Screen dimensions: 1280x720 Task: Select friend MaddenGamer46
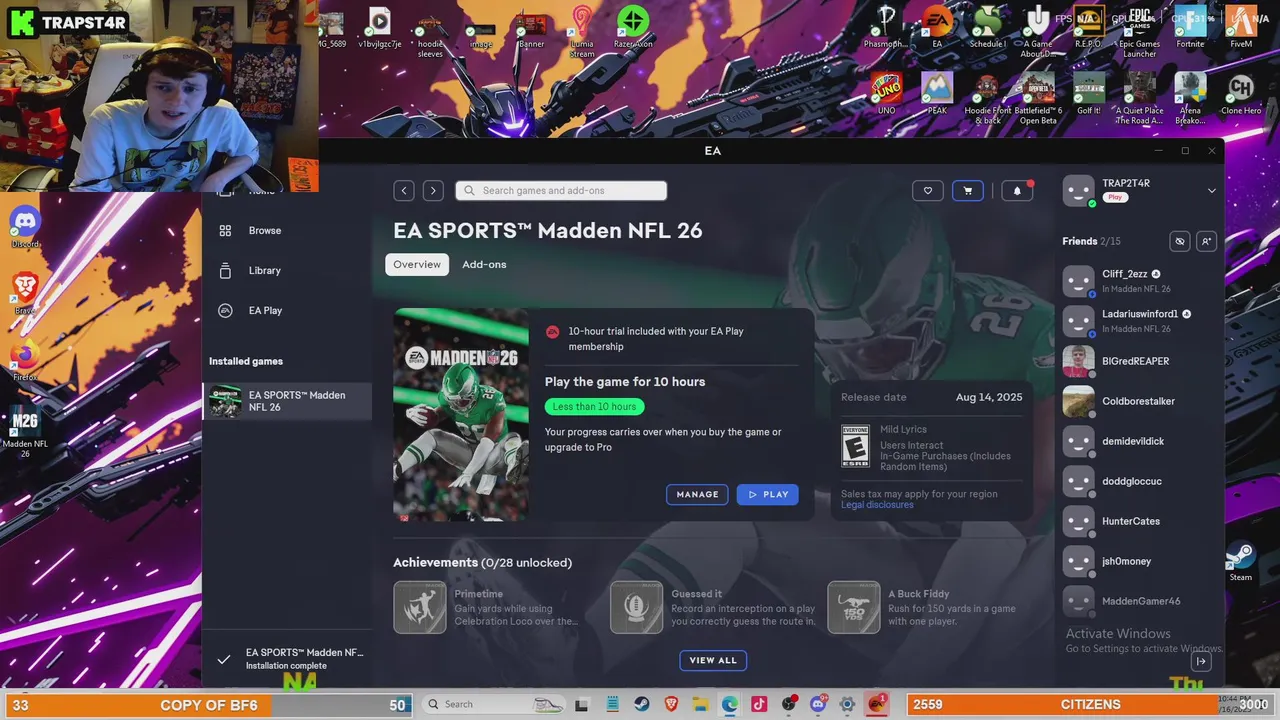click(1139, 601)
